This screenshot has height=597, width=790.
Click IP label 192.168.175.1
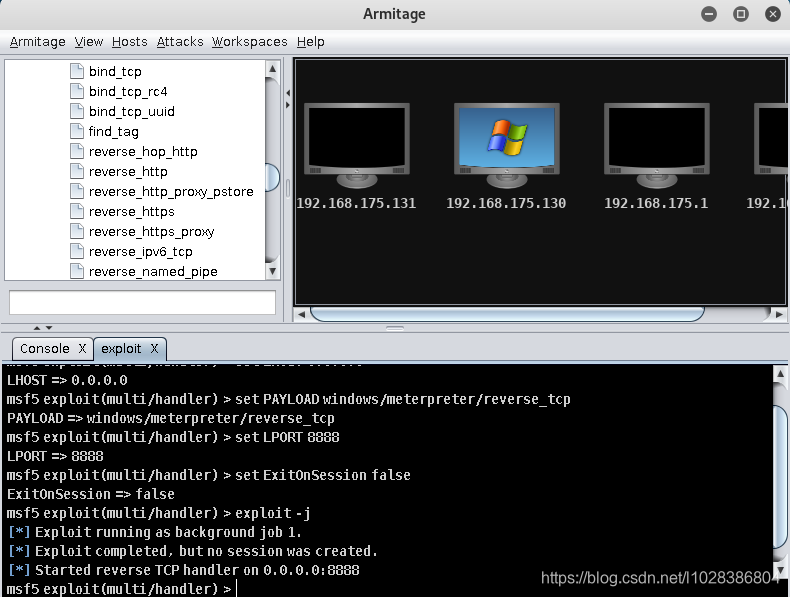pyautogui.click(x=656, y=203)
